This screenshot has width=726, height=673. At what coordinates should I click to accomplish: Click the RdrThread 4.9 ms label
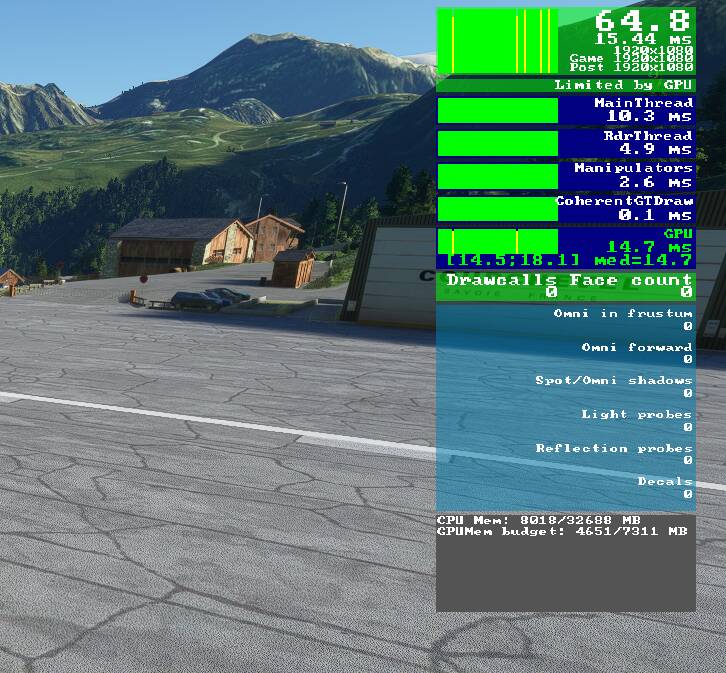[x=648, y=143]
